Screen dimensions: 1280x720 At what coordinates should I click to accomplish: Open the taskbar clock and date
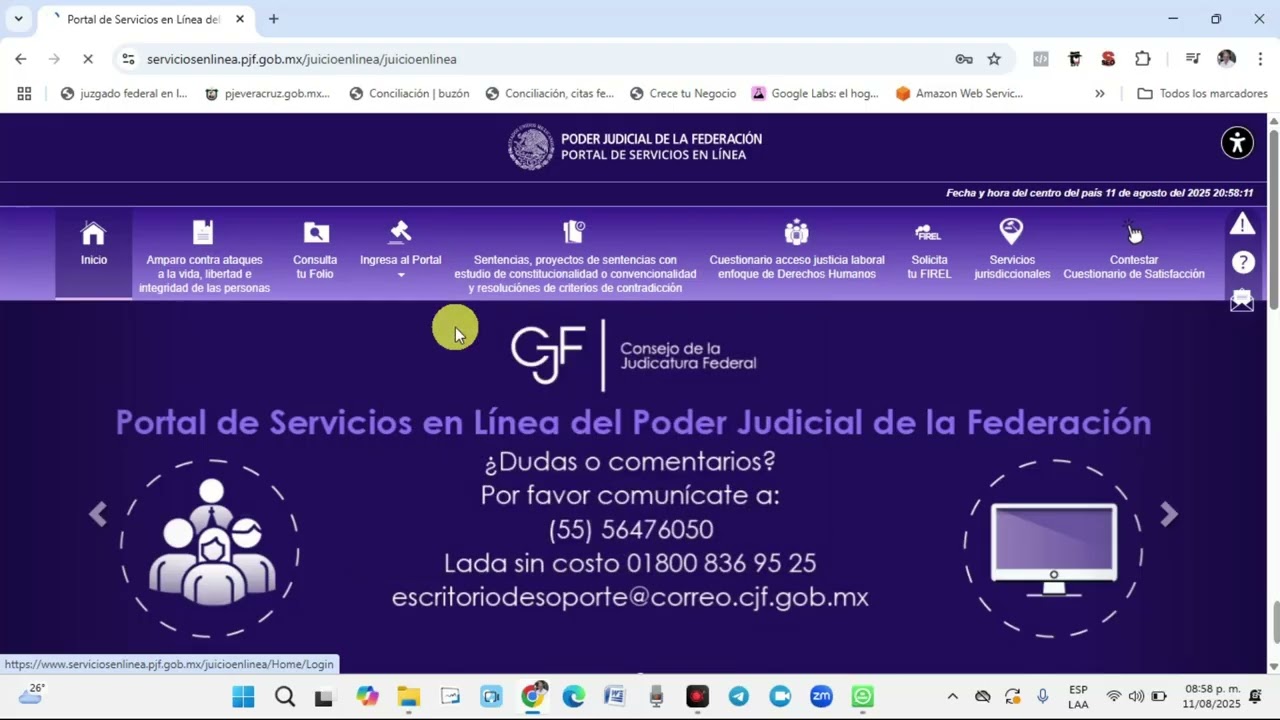click(x=1212, y=696)
